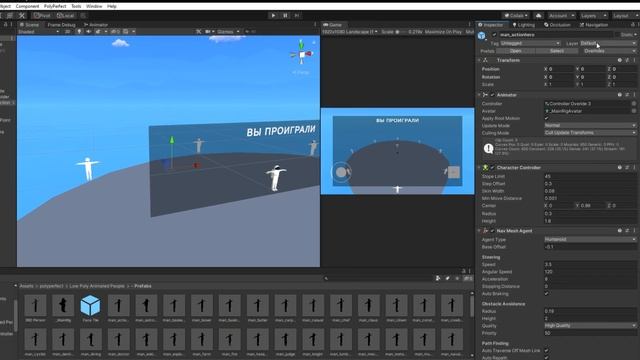
Task: Click the Collab button
Action: pyautogui.click(x=516, y=16)
